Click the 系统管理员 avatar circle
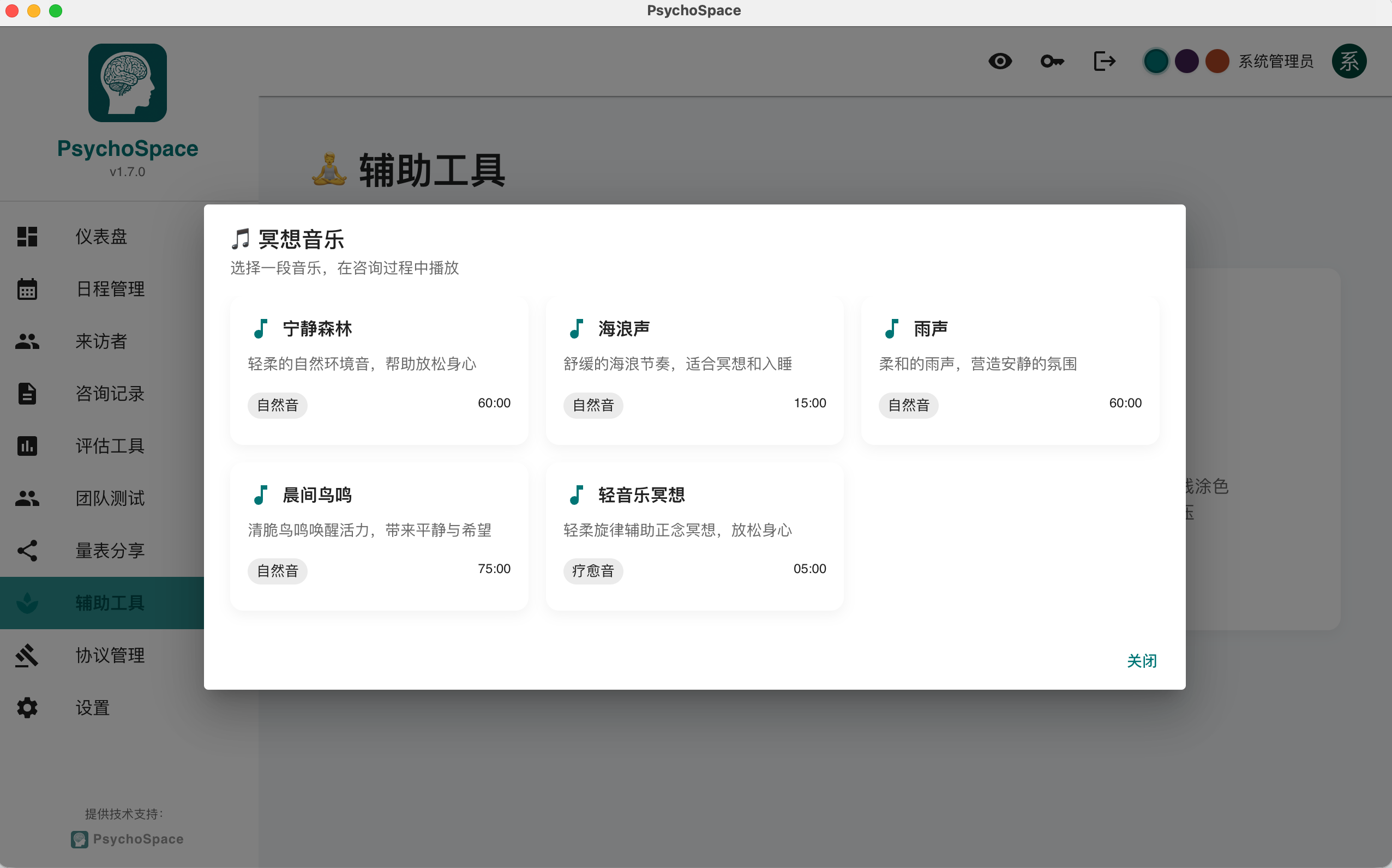The width and height of the screenshot is (1392, 868). click(x=1349, y=61)
